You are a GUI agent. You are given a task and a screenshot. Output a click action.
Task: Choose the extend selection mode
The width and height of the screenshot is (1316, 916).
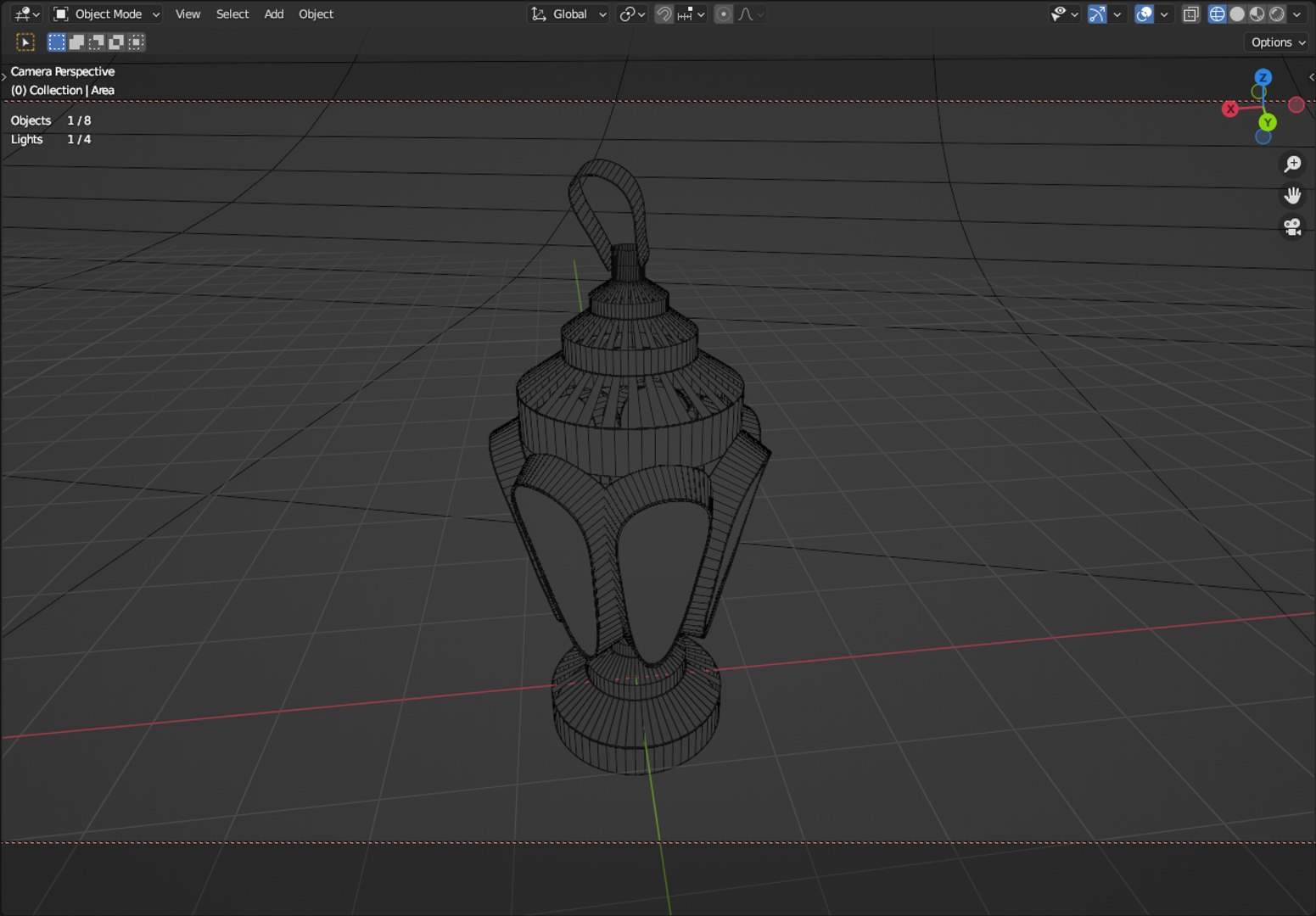76,42
